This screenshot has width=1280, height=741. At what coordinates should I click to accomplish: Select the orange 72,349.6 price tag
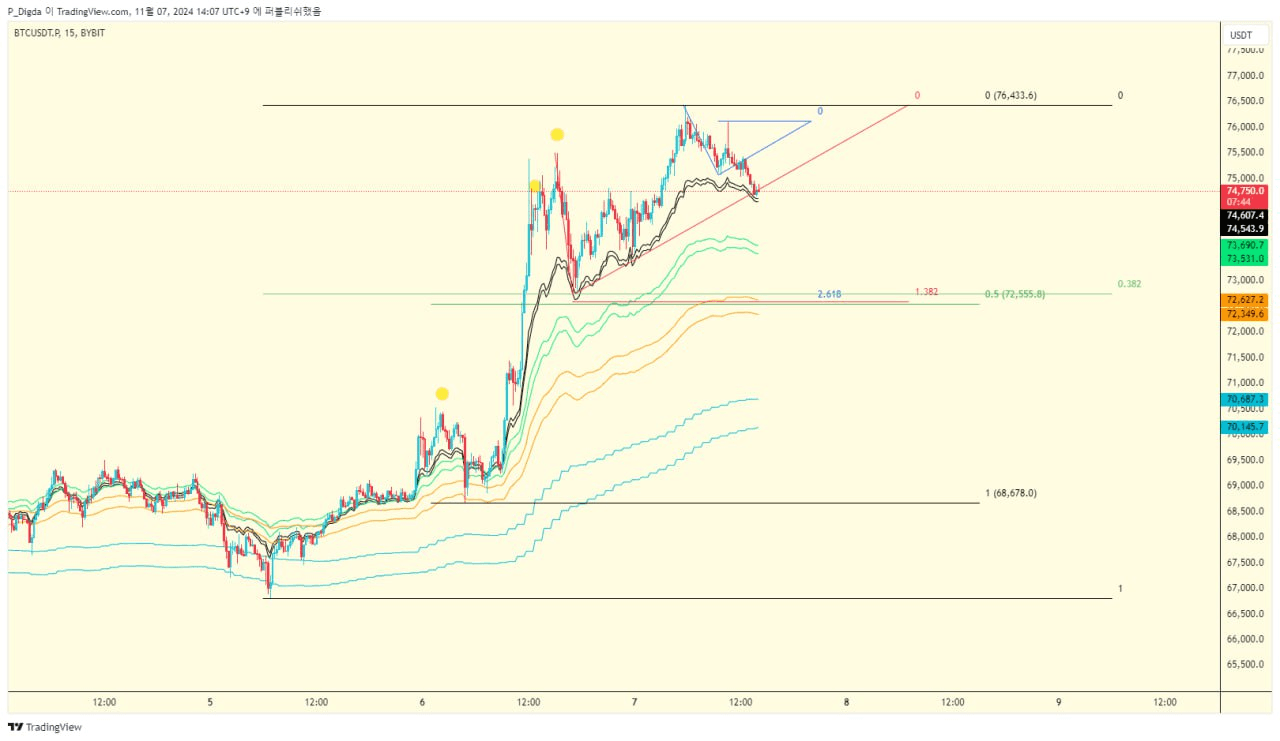pyautogui.click(x=1244, y=314)
